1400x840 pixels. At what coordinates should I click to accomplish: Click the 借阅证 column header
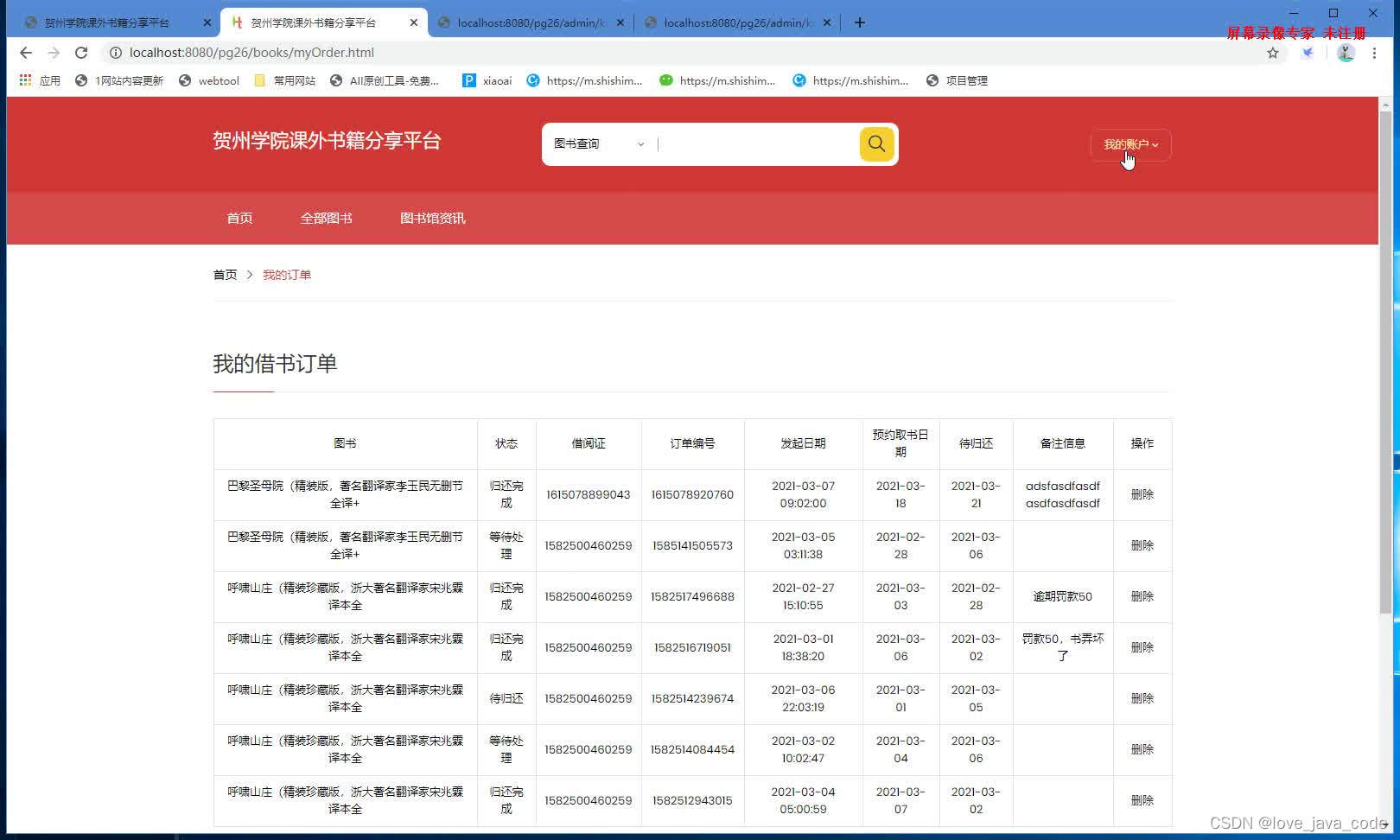589,443
